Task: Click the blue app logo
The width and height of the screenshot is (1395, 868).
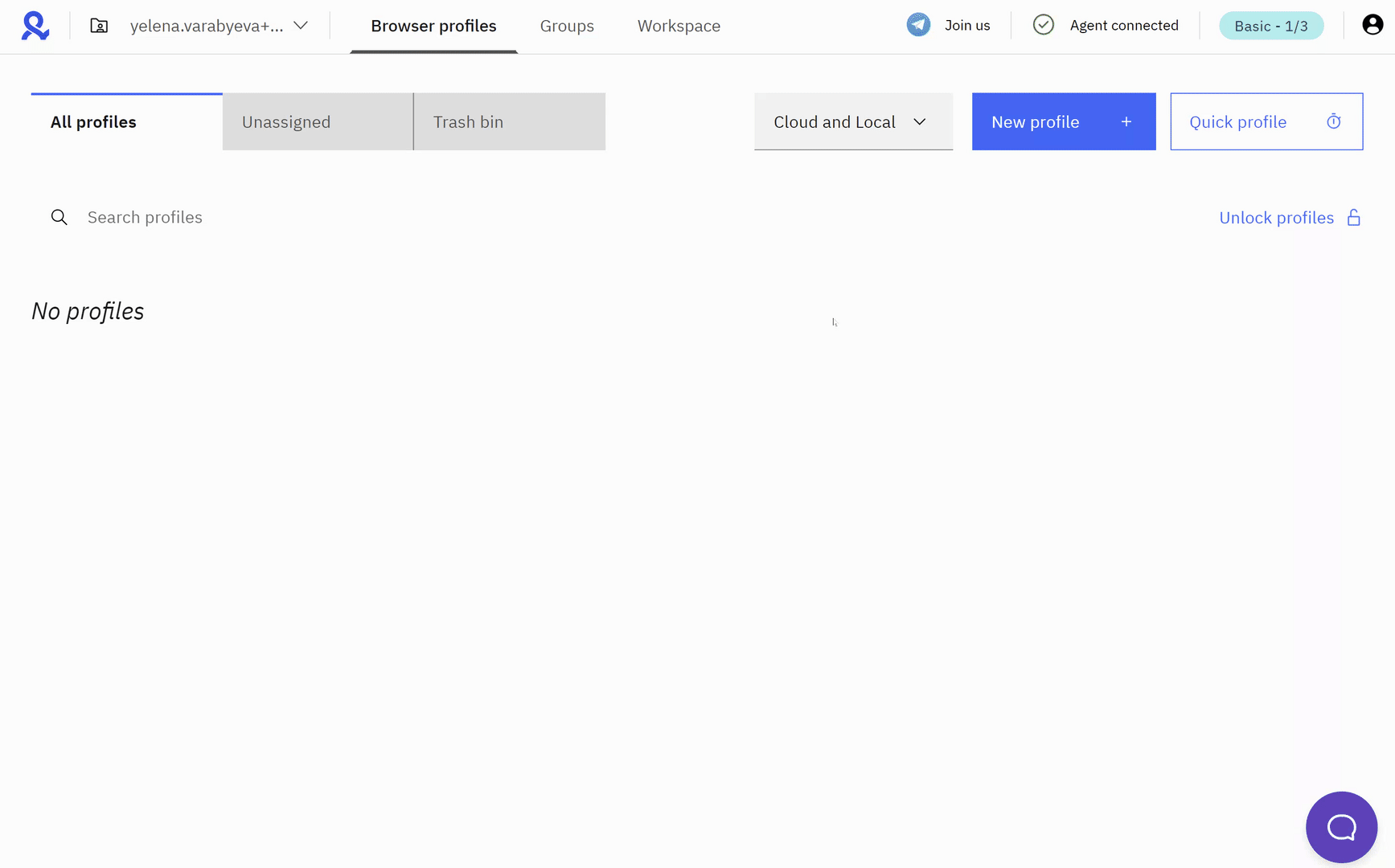Action: [x=35, y=26]
